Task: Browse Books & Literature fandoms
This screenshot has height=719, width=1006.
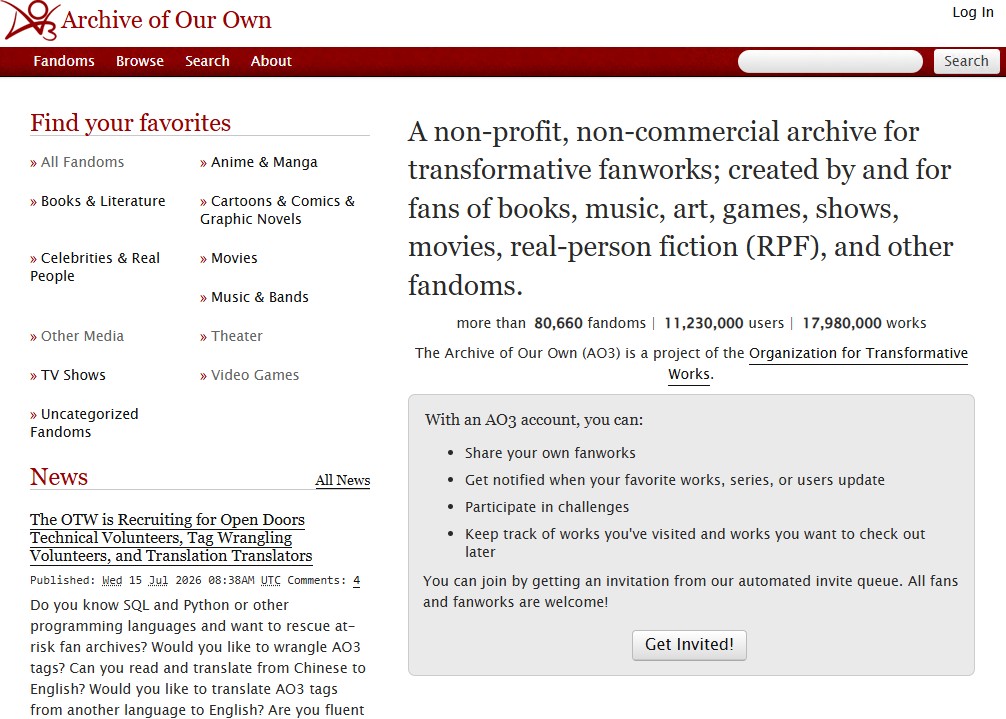Action: pyautogui.click(x=98, y=201)
